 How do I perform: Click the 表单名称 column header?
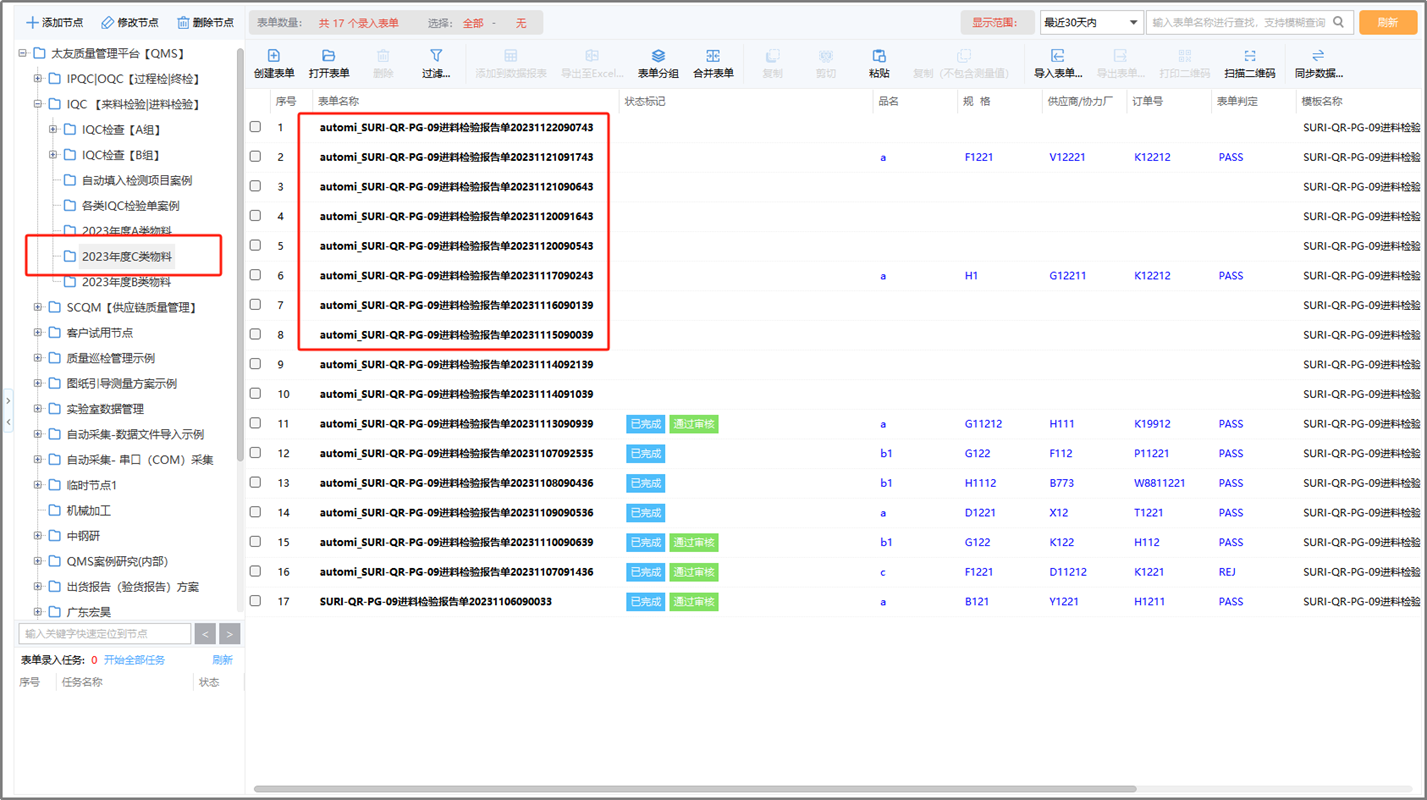point(345,101)
